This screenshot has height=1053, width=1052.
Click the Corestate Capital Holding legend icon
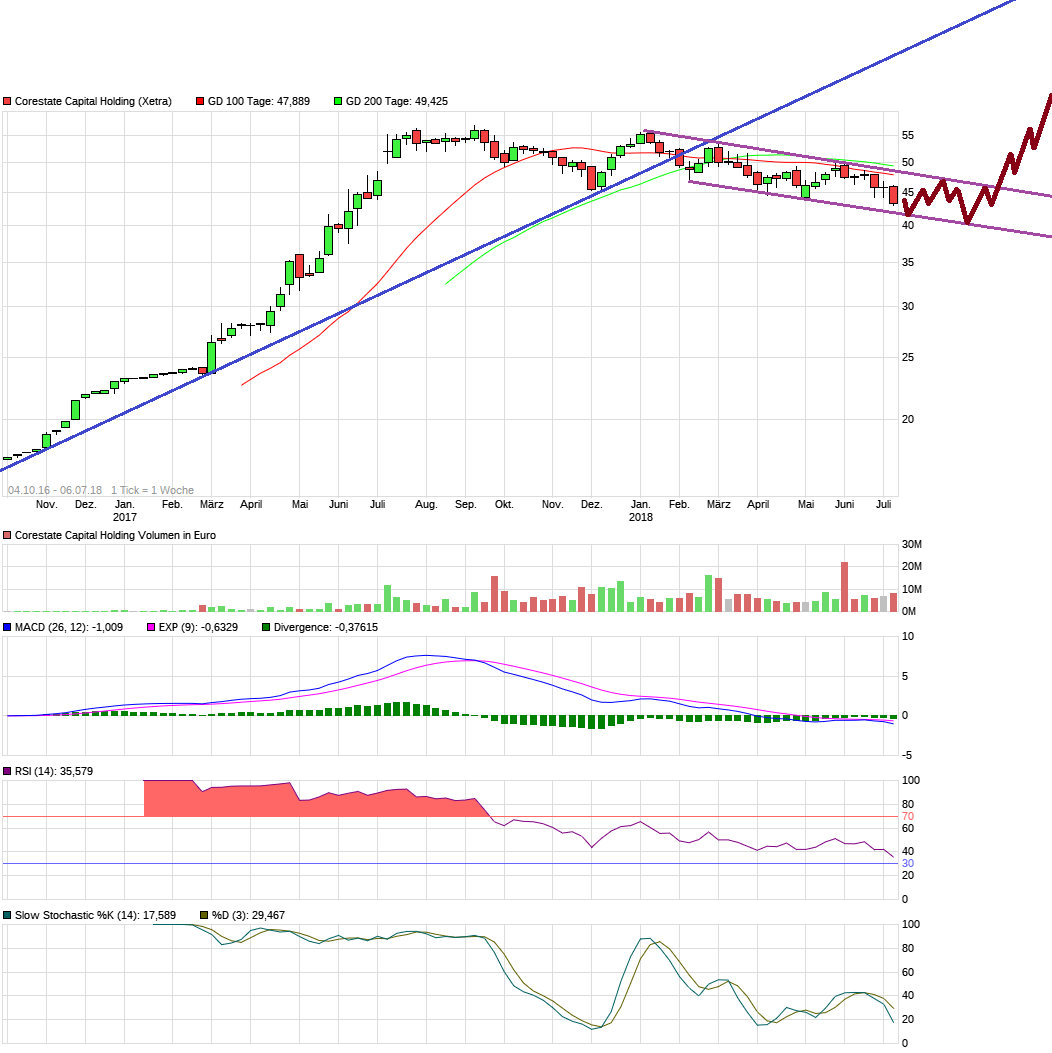[8, 101]
